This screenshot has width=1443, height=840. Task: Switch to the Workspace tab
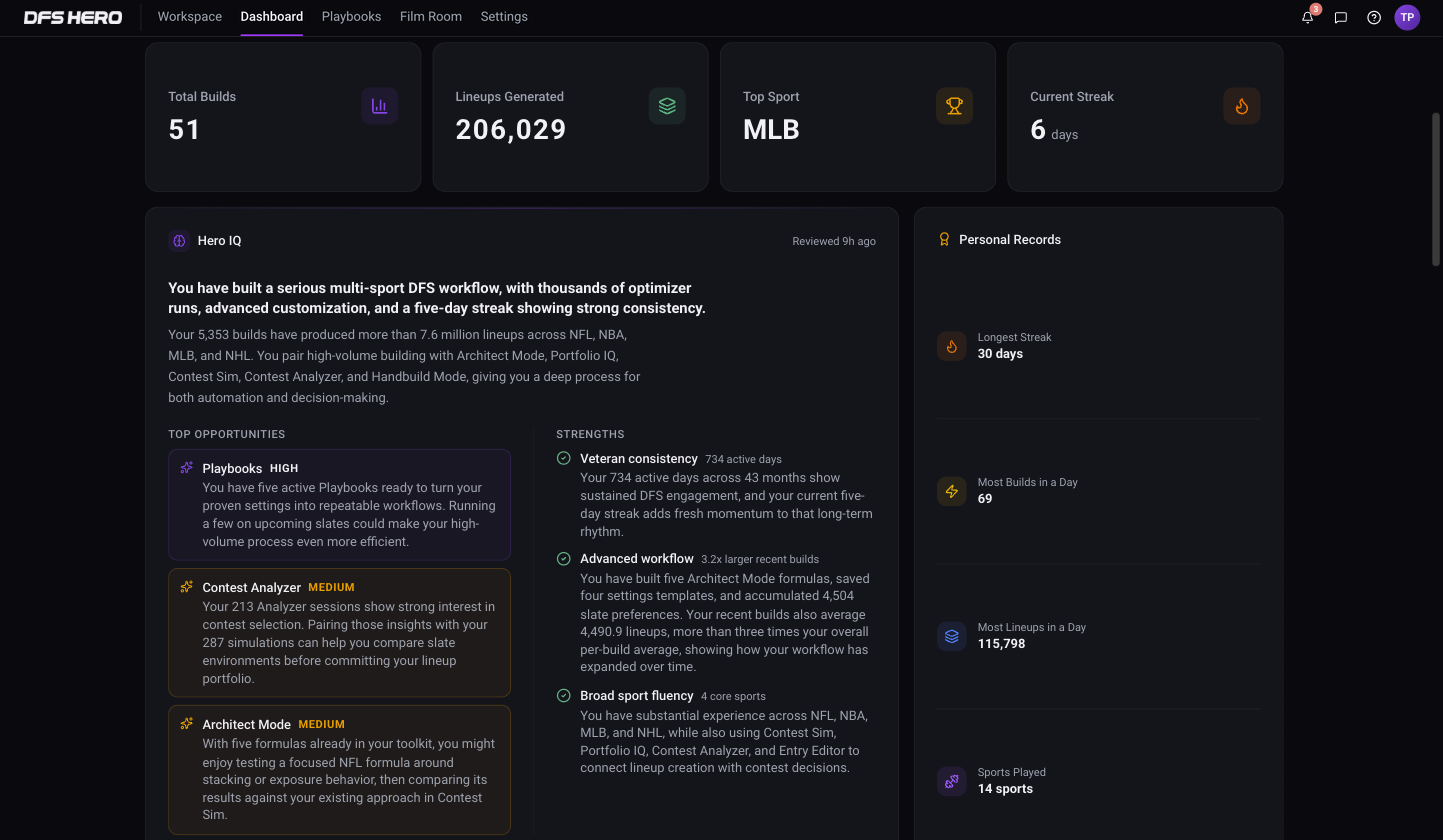pyautogui.click(x=190, y=17)
